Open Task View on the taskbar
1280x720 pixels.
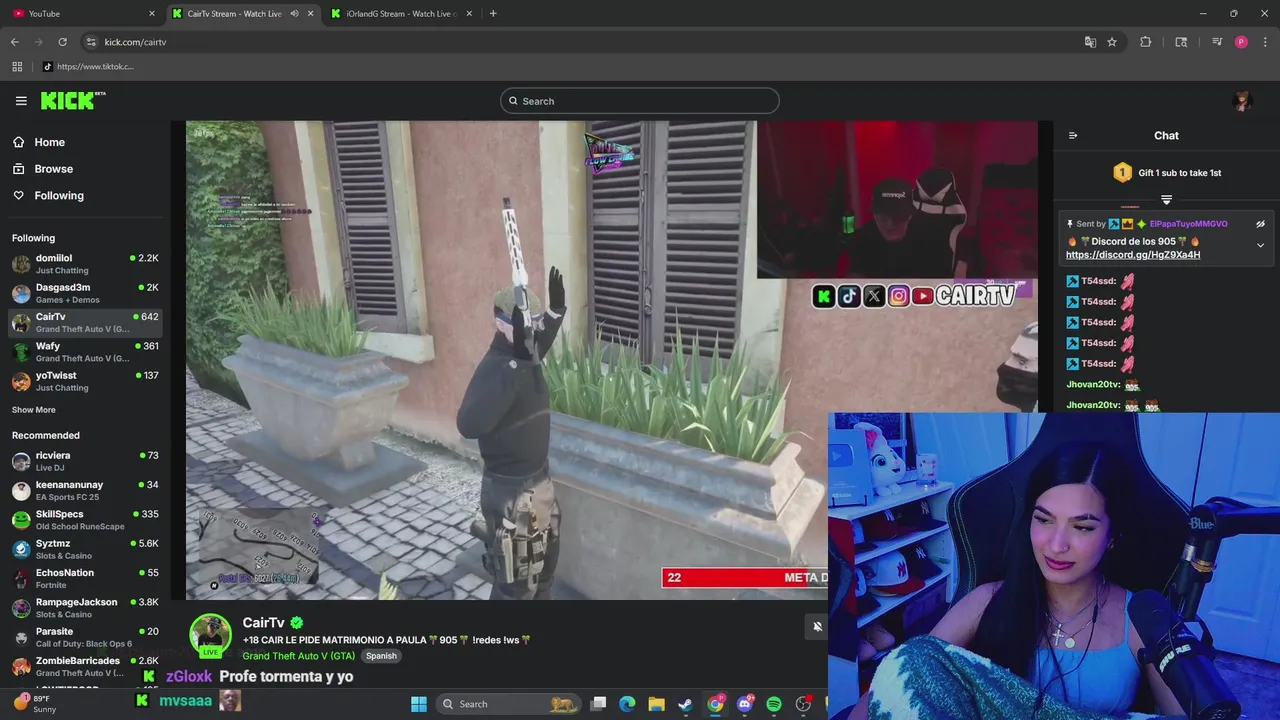[x=598, y=704]
